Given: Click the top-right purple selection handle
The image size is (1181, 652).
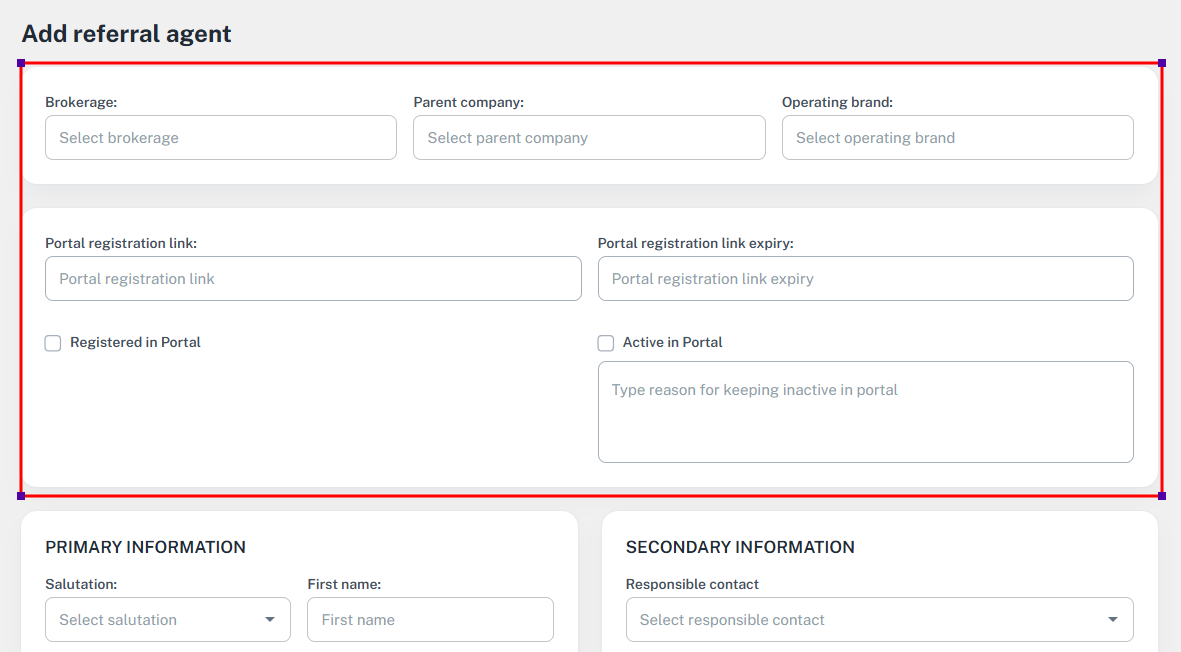Looking at the screenshot, I should (1161, 63).
